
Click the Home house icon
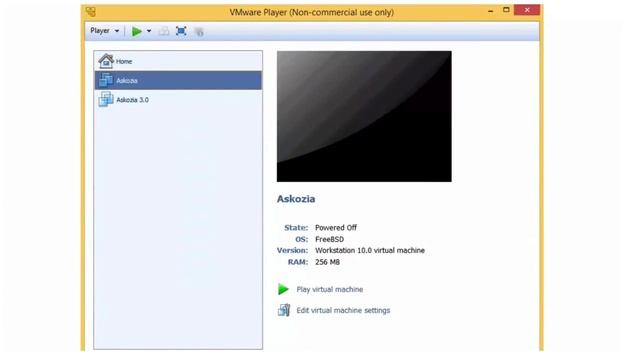[x=106, y=61]
